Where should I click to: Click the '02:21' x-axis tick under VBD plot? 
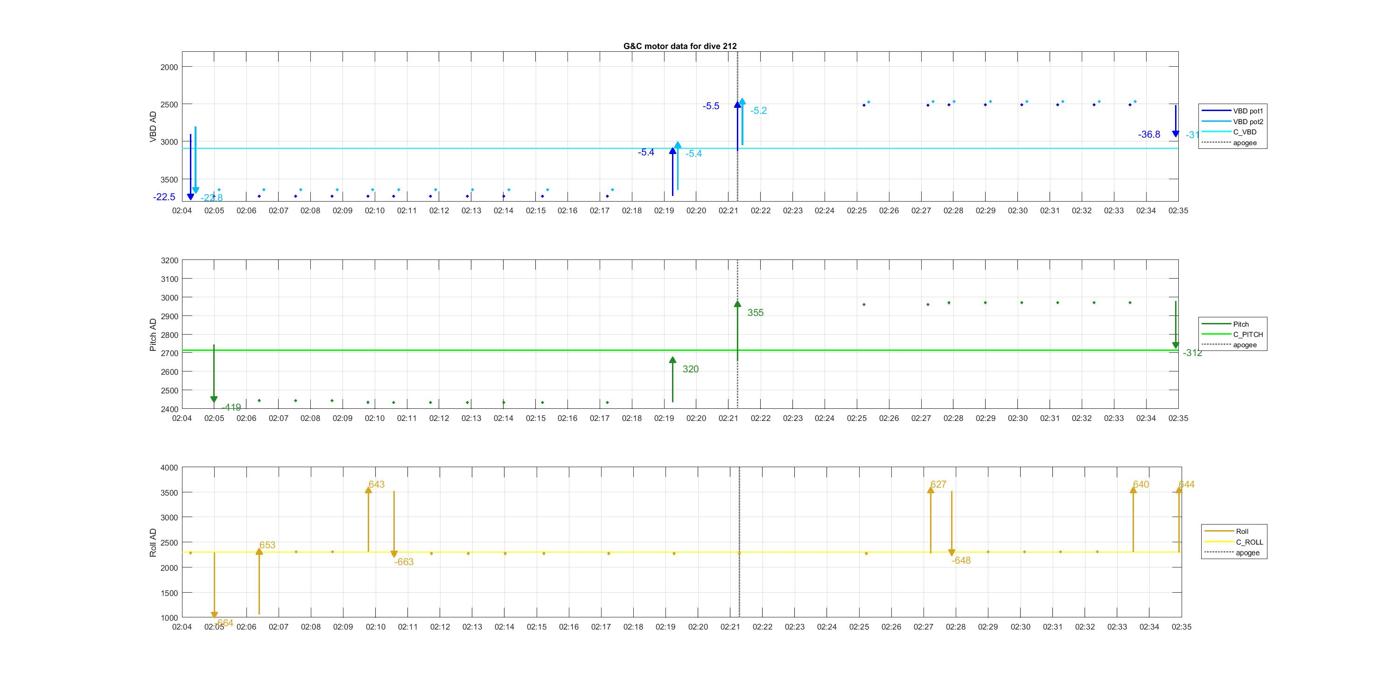point(728,211)
